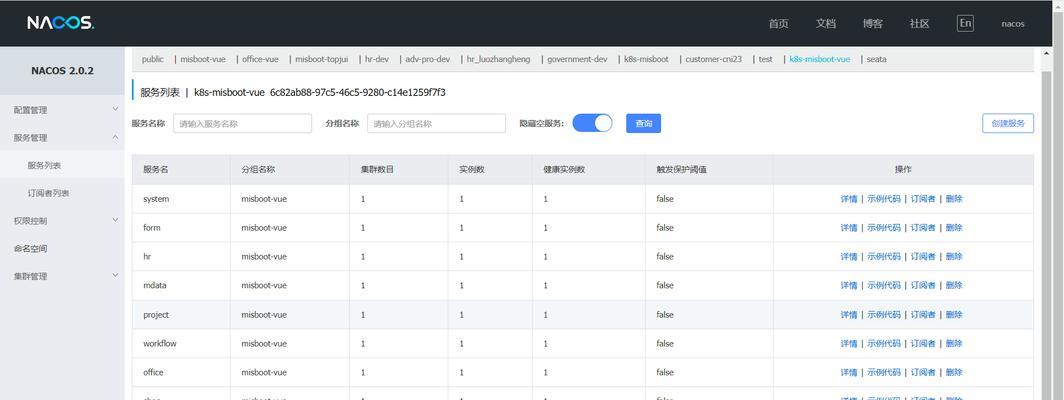Open 详情 for the mdata service
The image size is (1064, 400).
(x=849, y=285)
